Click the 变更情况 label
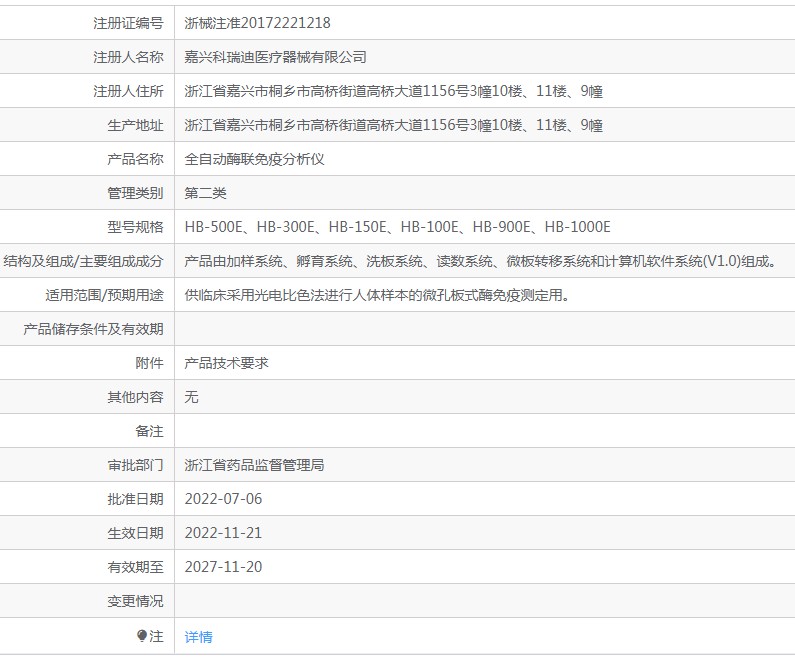This screenshot has height=664, width=795. pos(135,601)
